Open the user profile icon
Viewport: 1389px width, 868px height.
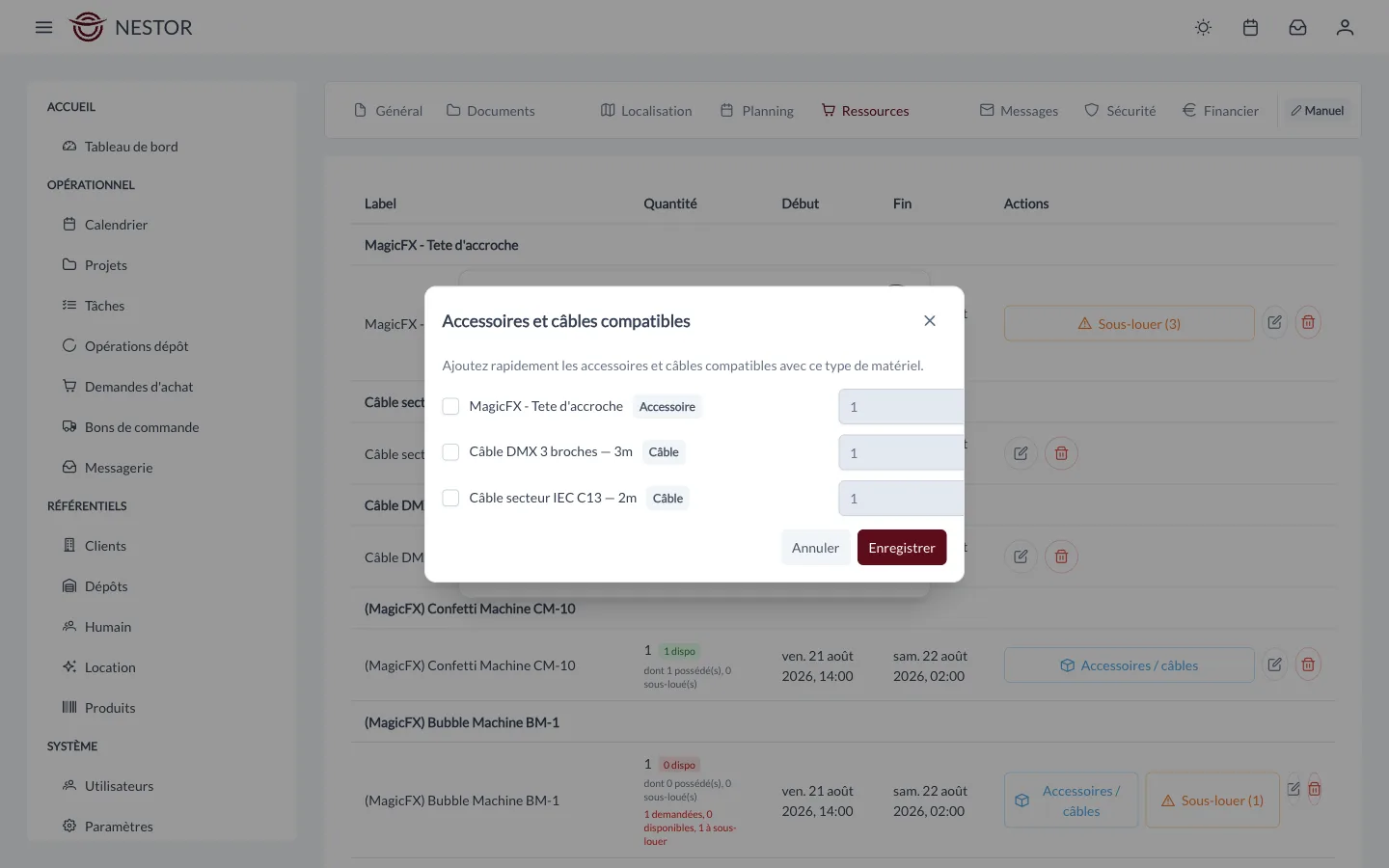1345,27
